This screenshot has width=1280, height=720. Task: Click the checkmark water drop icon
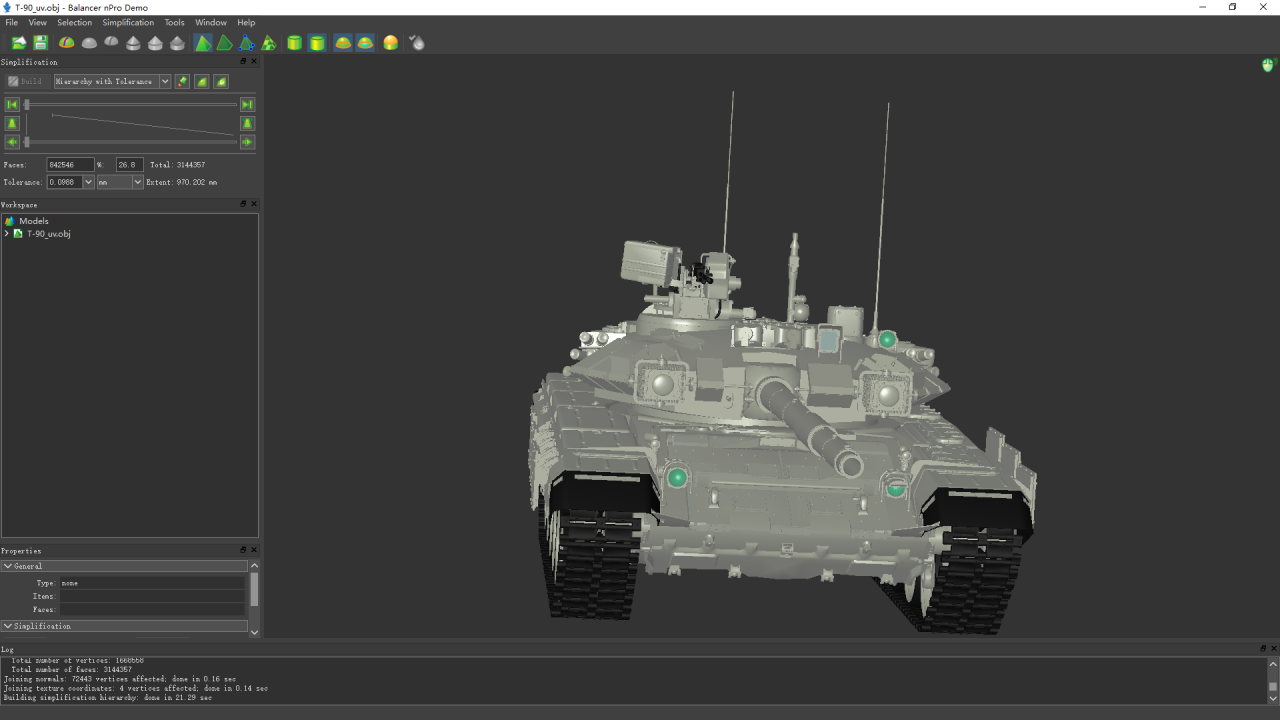(x=417, y=42)
